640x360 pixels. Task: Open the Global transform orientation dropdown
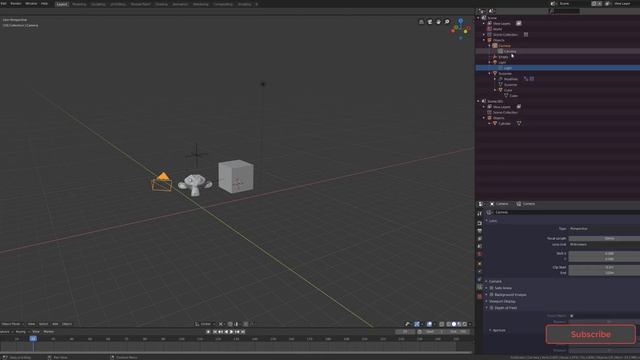click(205, 324)
